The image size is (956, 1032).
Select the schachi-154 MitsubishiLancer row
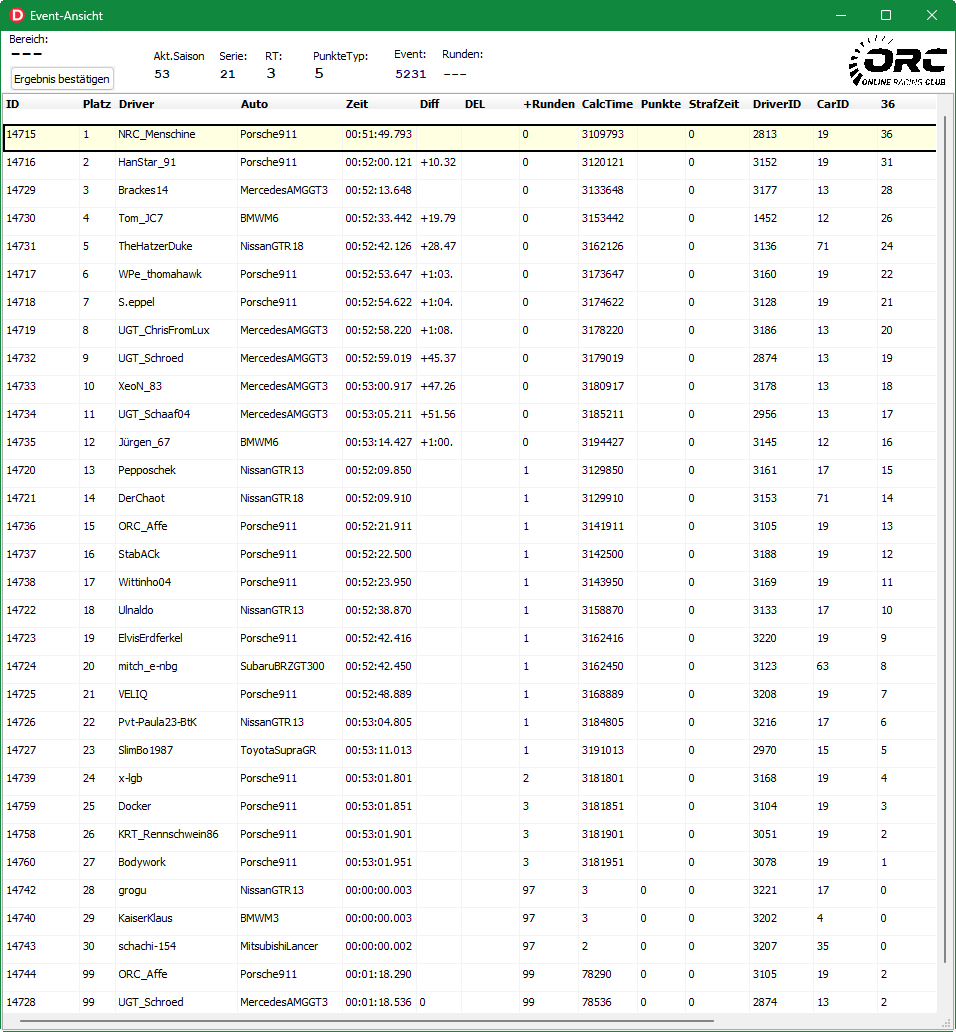click(x=148, y=946)
